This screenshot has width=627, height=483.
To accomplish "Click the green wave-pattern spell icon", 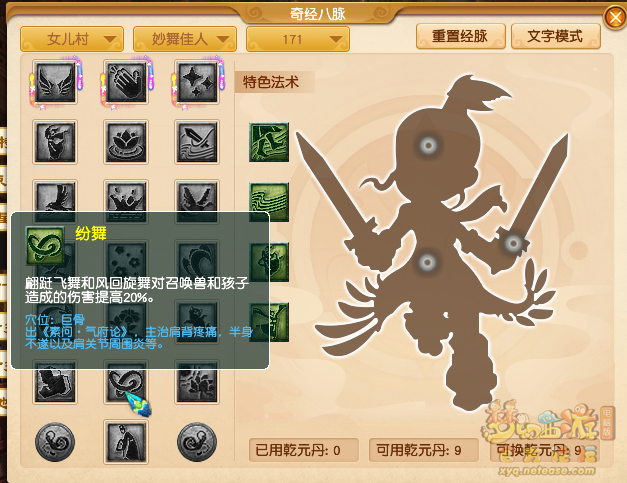I will (269, 202).
